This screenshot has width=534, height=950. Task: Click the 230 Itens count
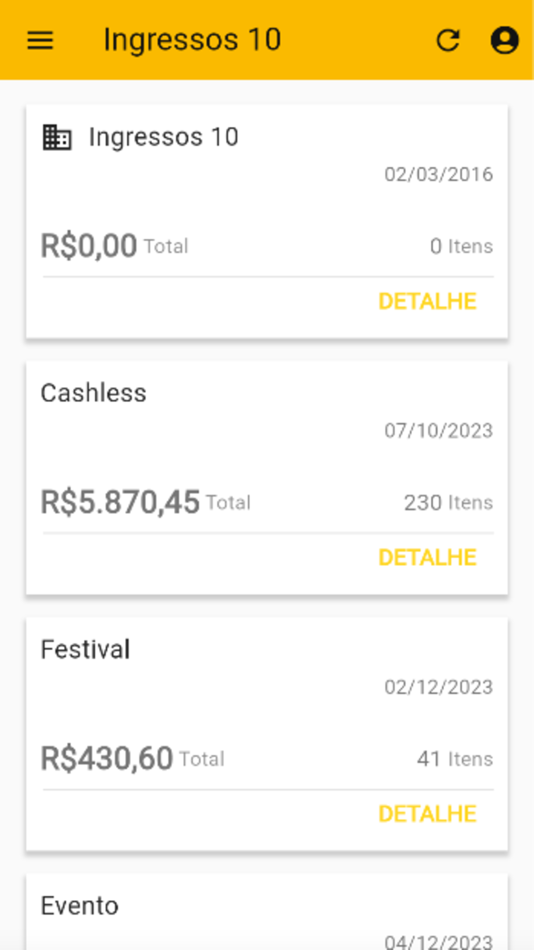pos(449,502)
